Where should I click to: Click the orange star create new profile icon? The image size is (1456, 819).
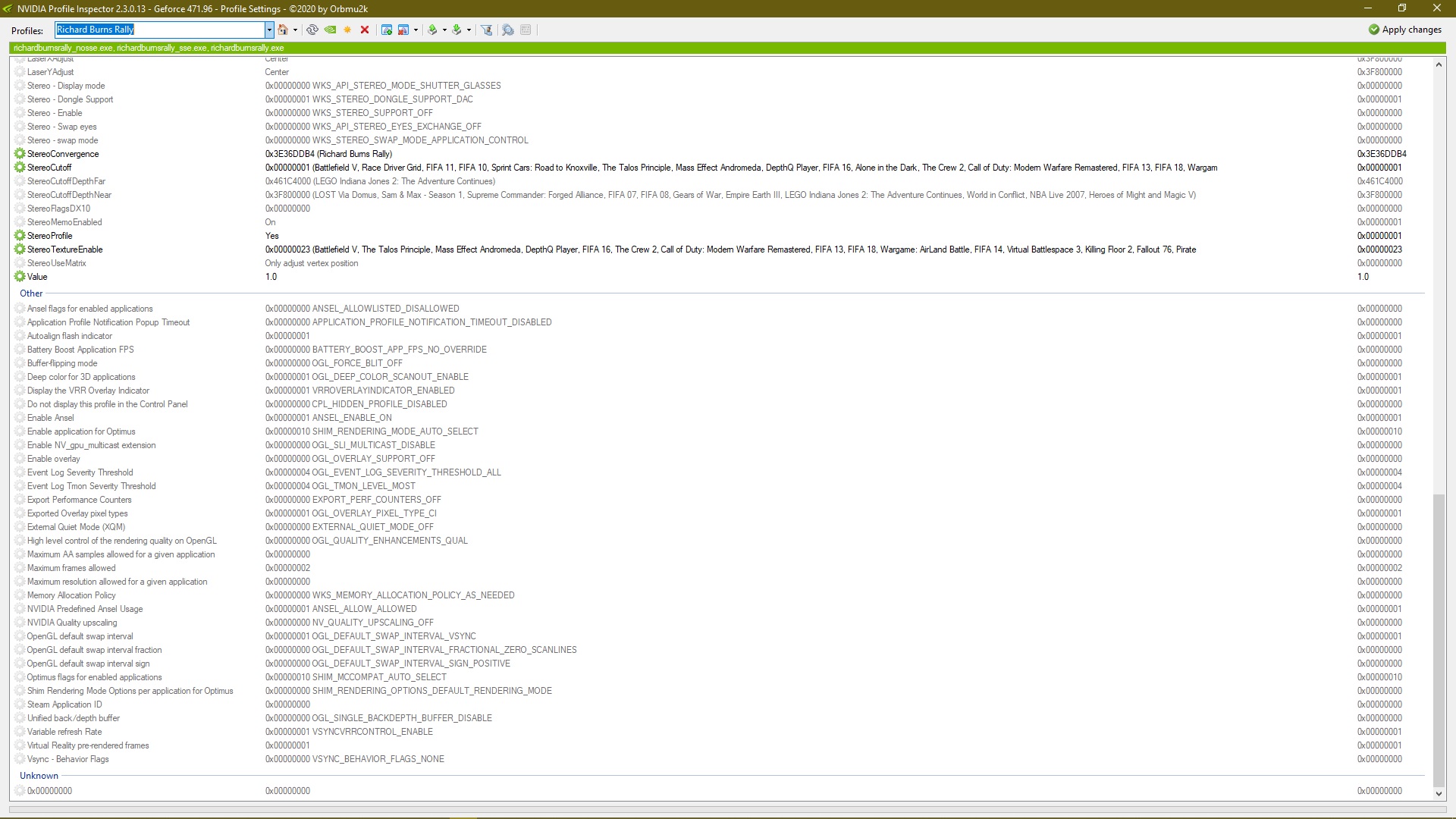tap(347, 30)
